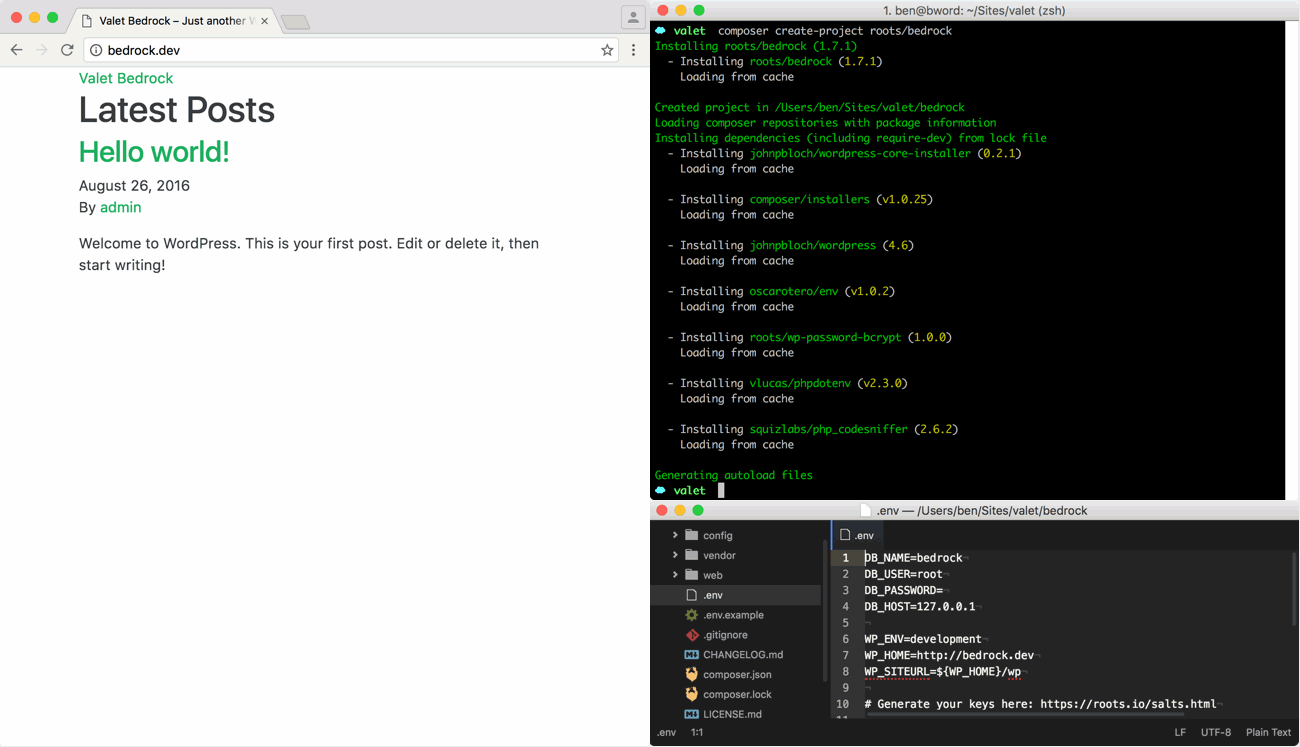1300x747 pixels.
Task: Click the roots.io/salts.html comment line
Action: pyautogui.click(x=1040, y=704)
